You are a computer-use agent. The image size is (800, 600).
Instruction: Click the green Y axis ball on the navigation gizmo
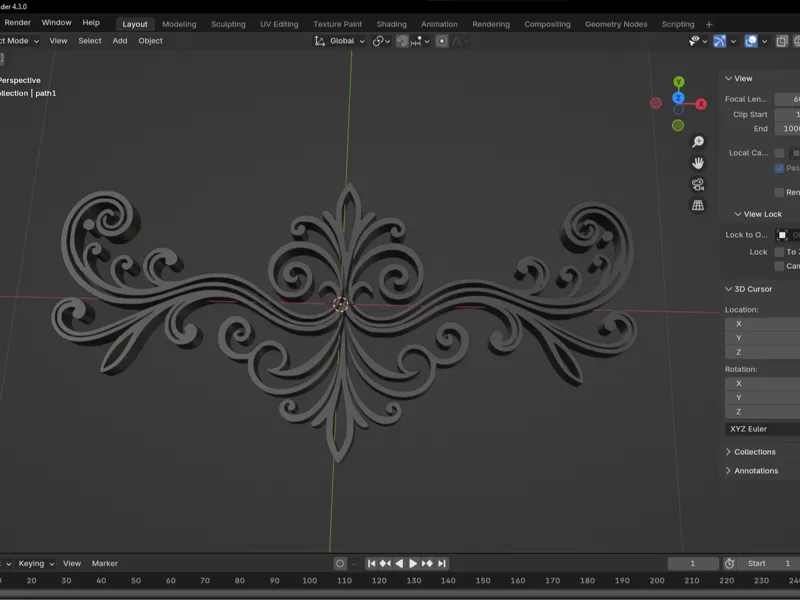point(679,82)
